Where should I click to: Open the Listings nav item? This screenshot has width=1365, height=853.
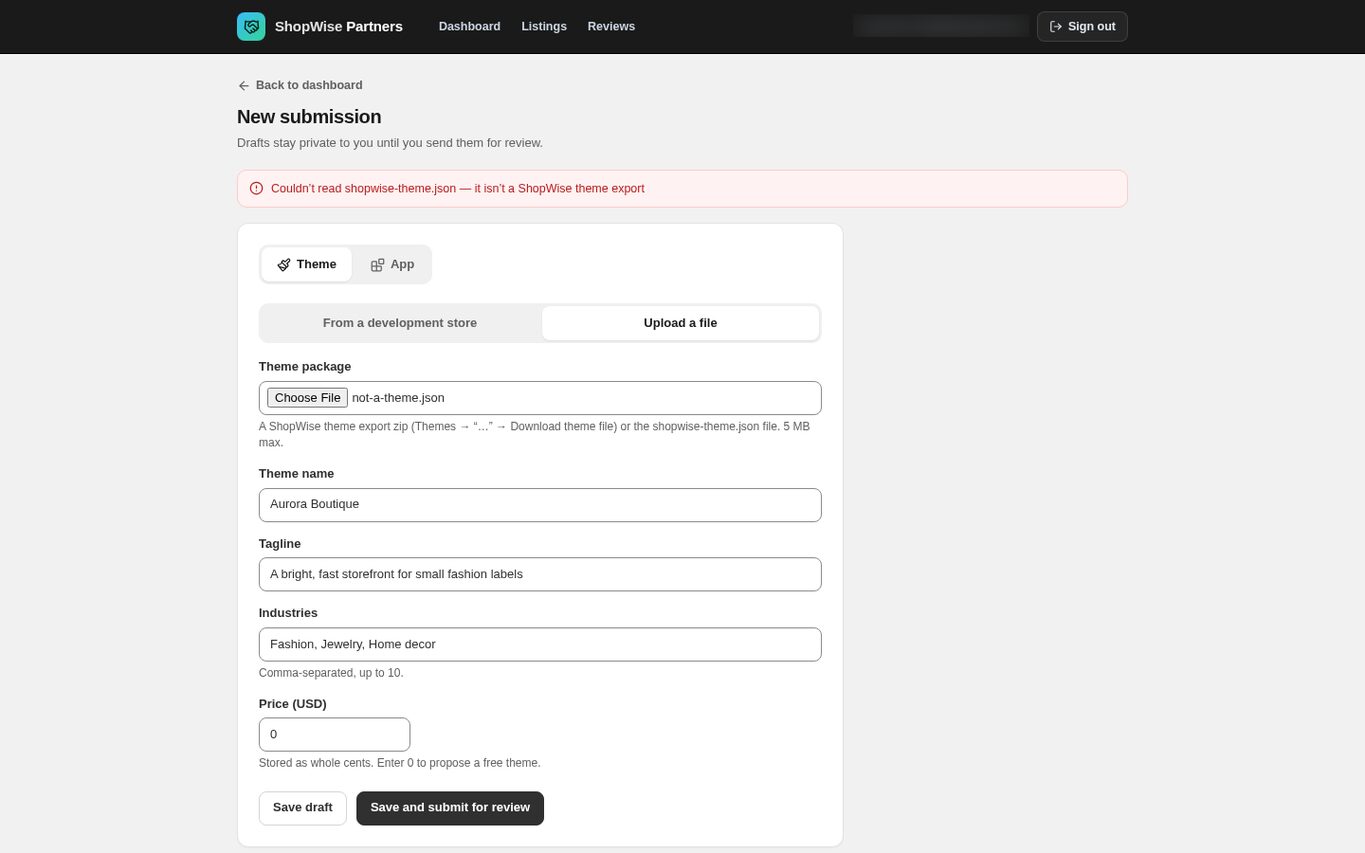(x=544, y=26)
